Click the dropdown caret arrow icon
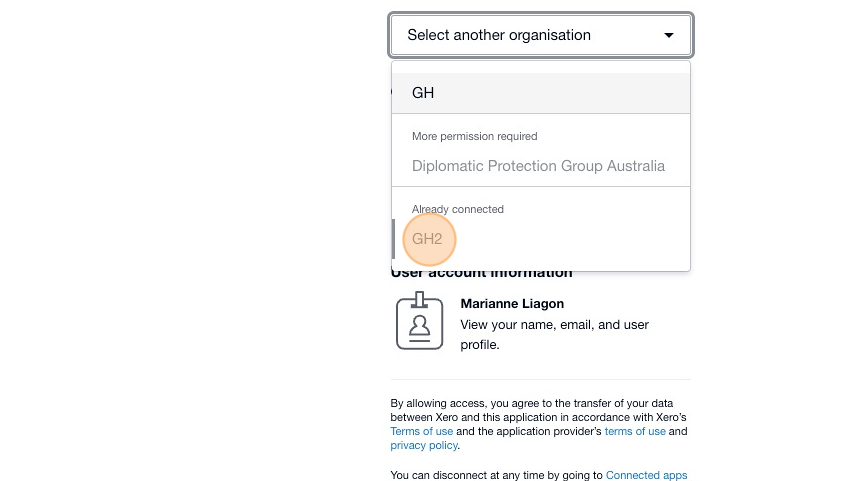The image size is (860, 481). point(669,35)
